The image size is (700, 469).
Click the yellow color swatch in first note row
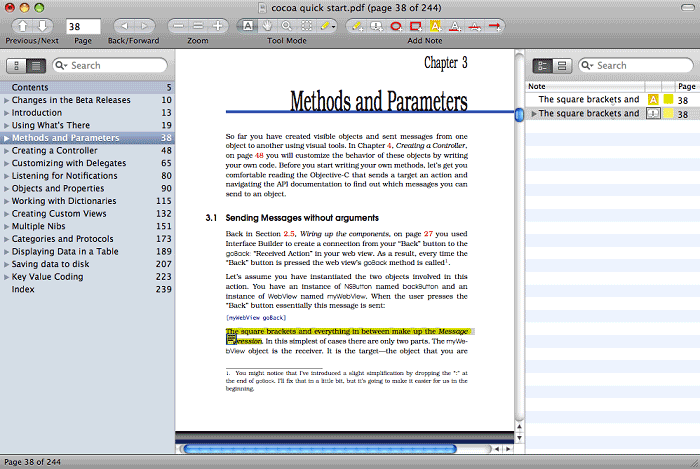tap(668, 100)
